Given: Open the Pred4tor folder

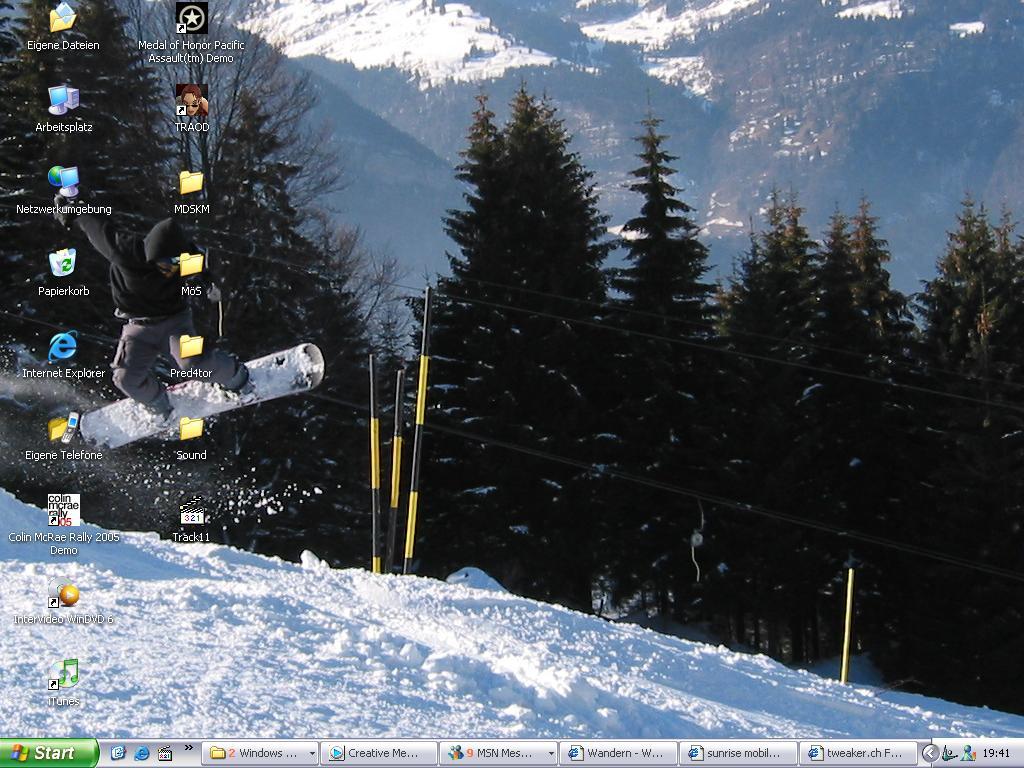Looking at the screenshot, I should coord(191,347).
